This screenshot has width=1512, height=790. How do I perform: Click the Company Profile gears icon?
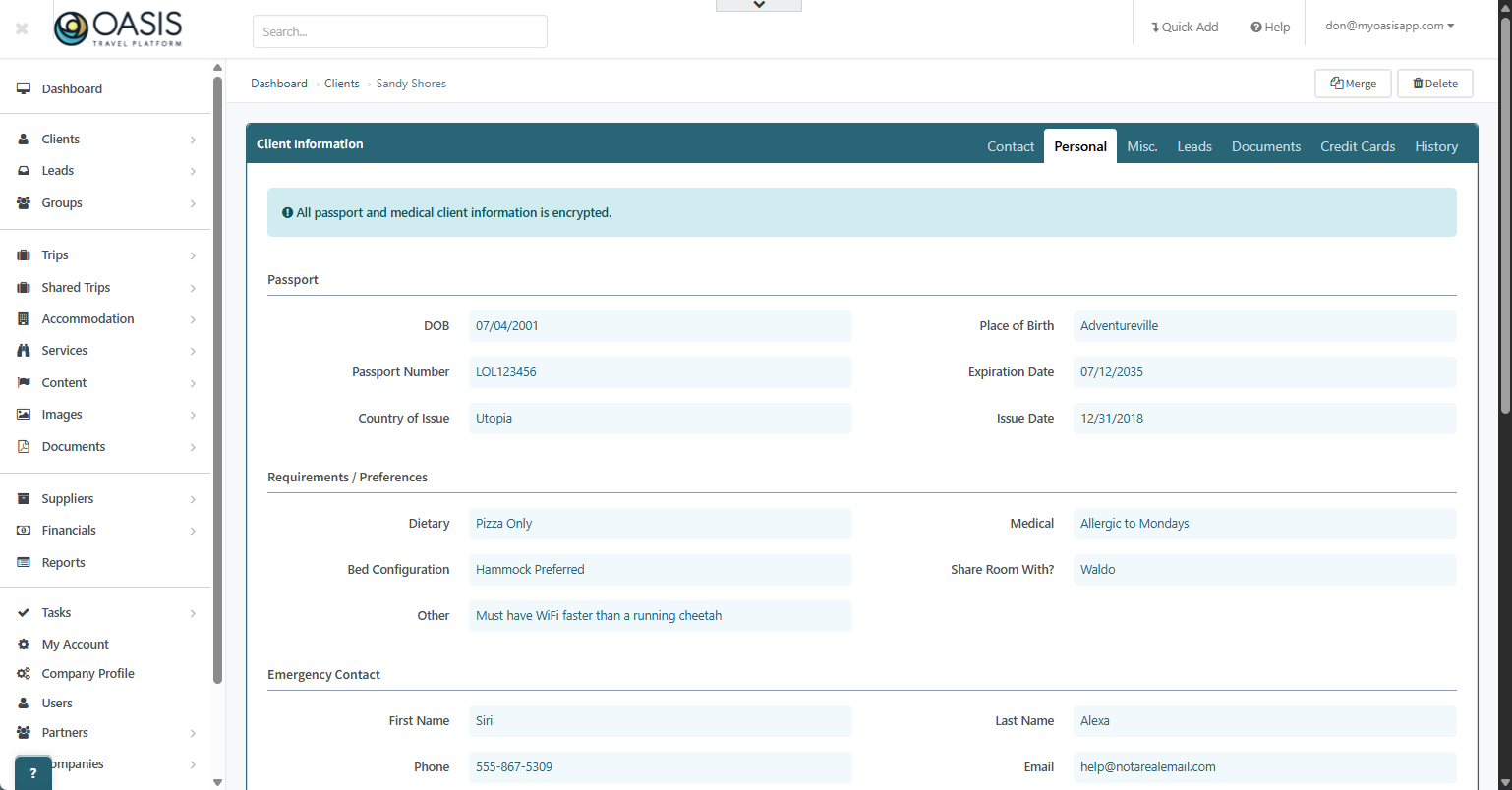[x=24, y=674]
